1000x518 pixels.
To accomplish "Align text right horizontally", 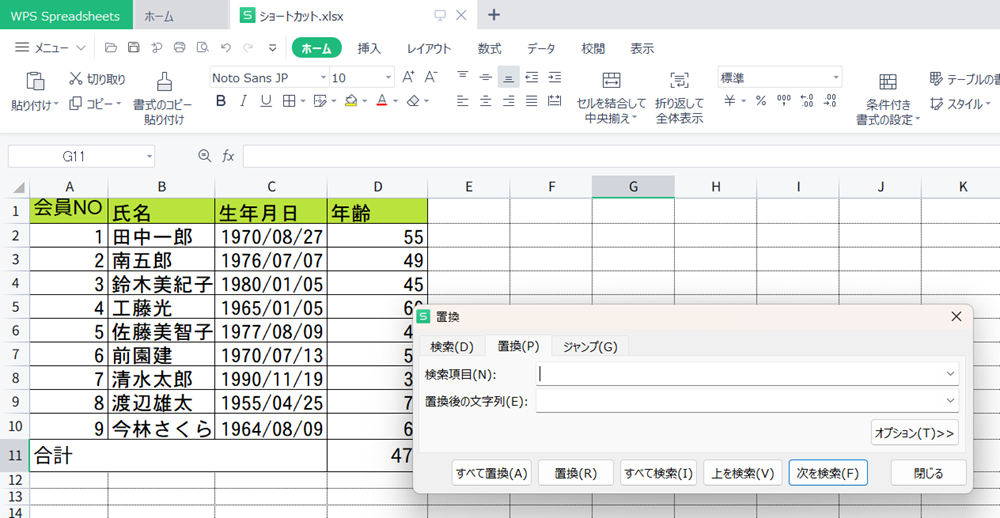I will (x=509, y=101).
